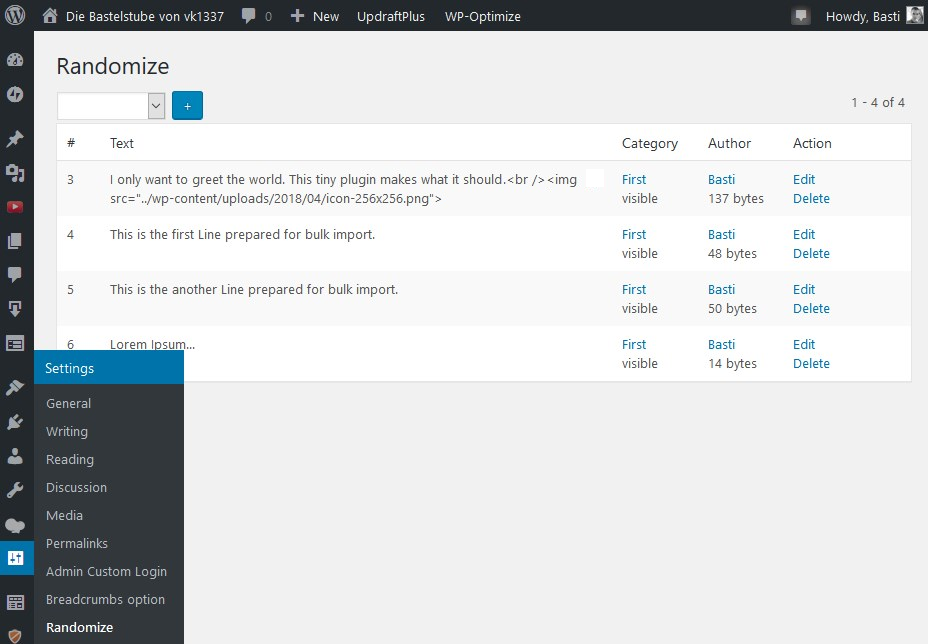Open the First category link for entry 5
Viewport: 928px width, 644px height.
pos(634,289)
